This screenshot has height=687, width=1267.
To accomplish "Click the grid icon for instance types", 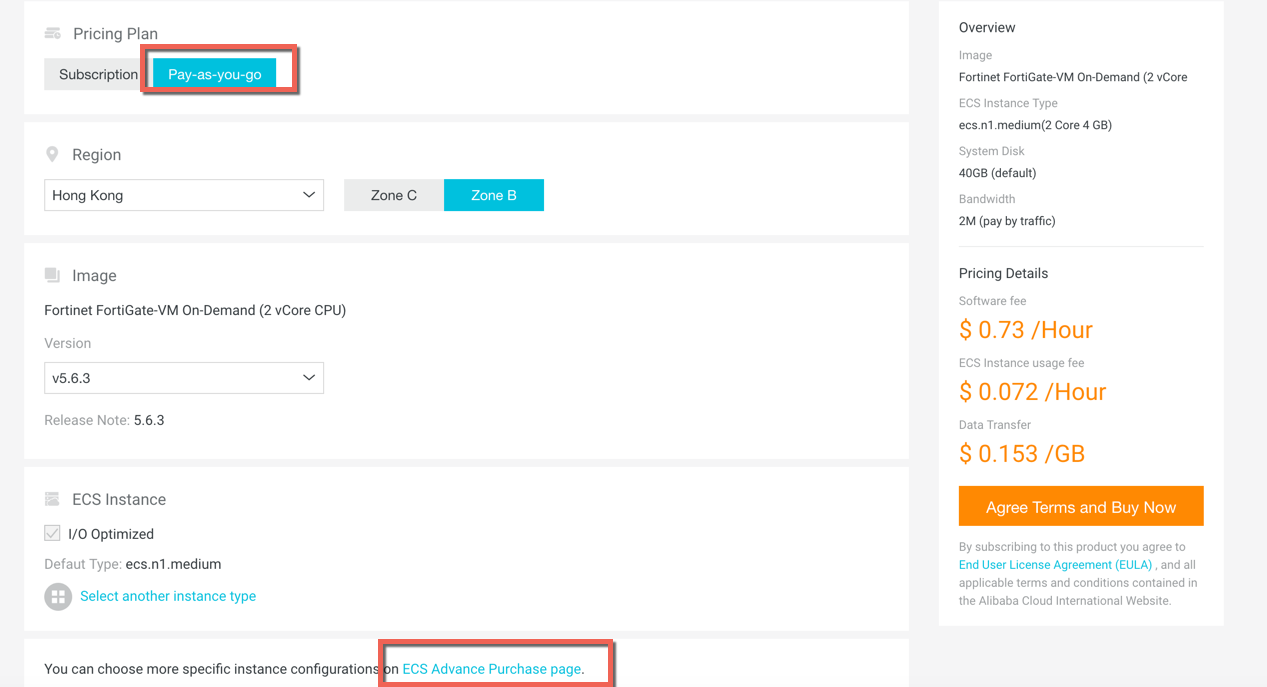I will (58, 597).
